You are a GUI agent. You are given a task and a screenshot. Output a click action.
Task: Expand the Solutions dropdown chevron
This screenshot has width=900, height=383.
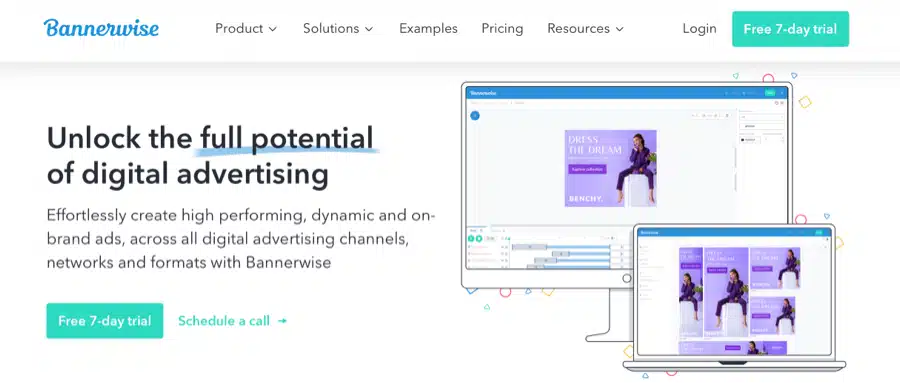pos(369,29)
